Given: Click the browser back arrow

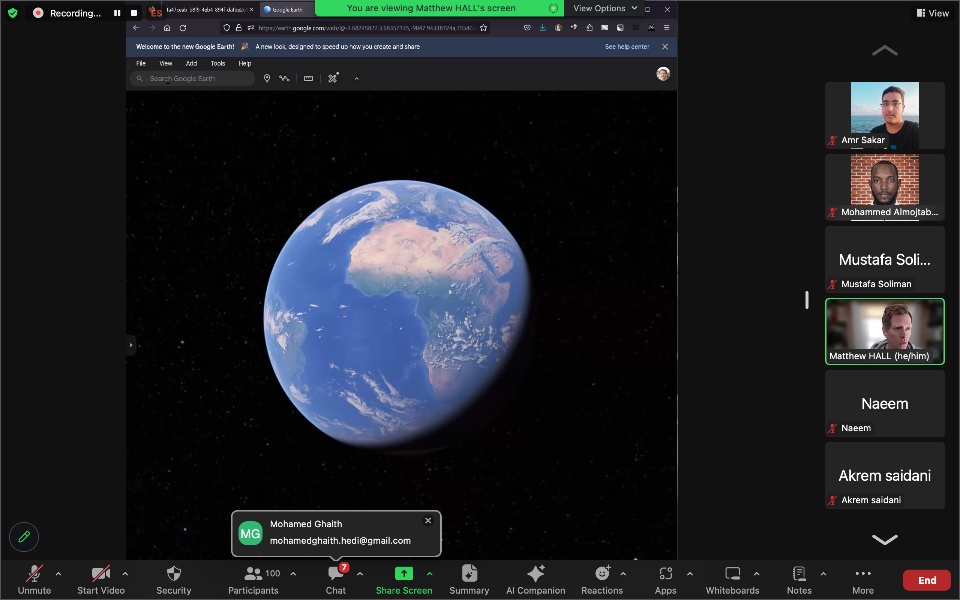Looking at the screenshot, I should coord(136,28).
